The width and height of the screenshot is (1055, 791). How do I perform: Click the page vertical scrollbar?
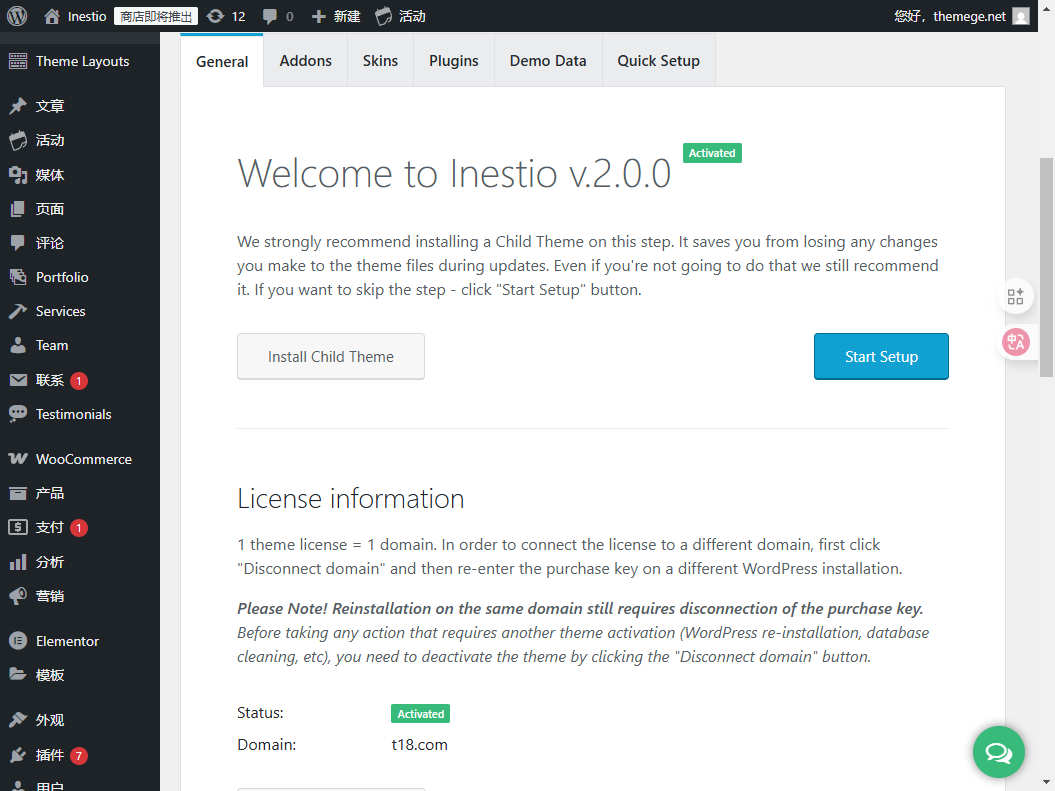(x=1046, y=268)
